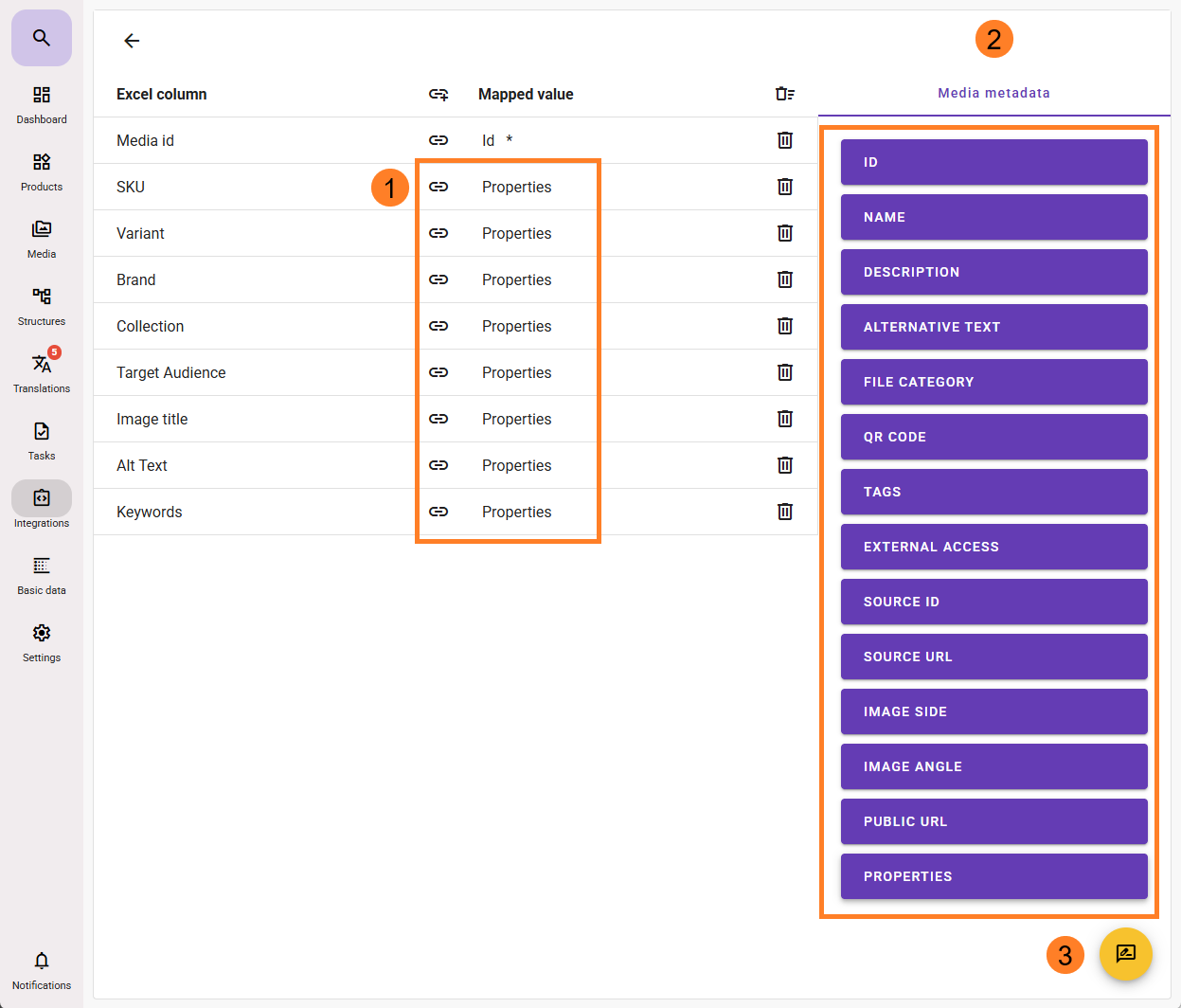Remove the Keywords mapping row

point(784,512)
